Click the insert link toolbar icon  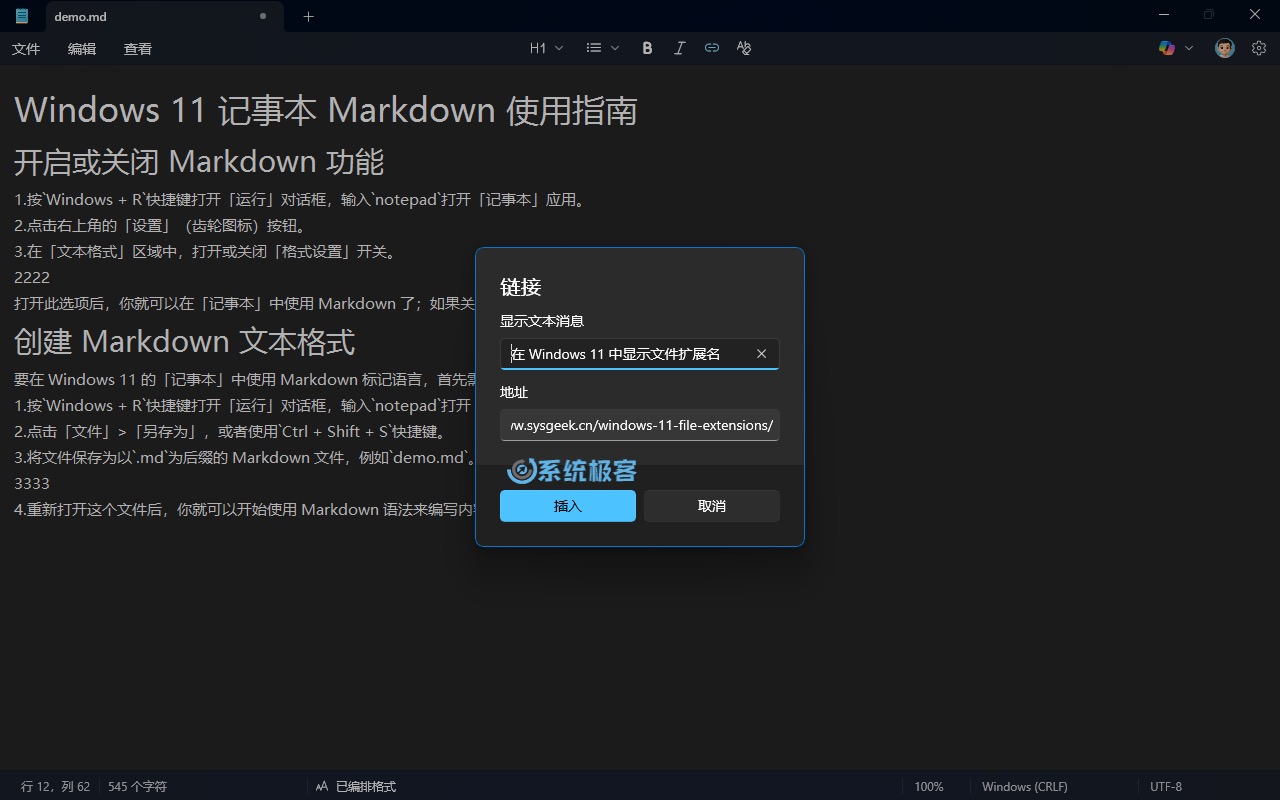pos(711,48)
